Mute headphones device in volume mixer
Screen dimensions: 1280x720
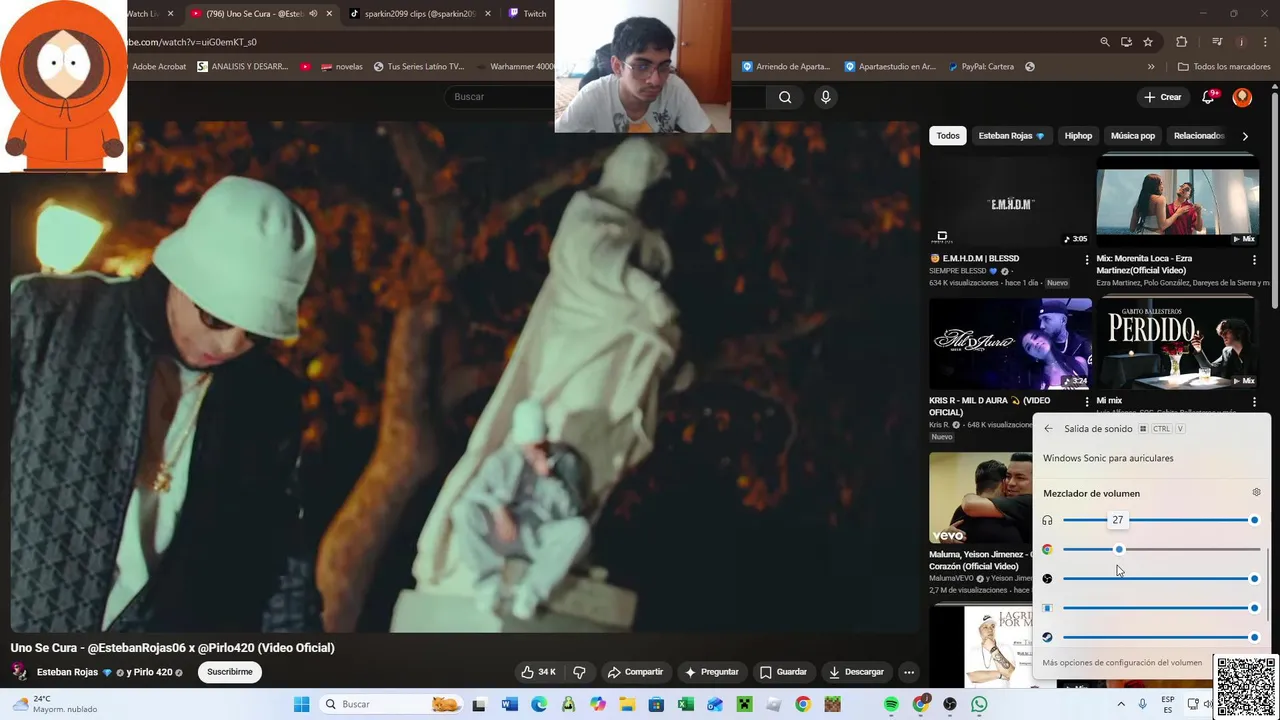(x=1047, y=520)
